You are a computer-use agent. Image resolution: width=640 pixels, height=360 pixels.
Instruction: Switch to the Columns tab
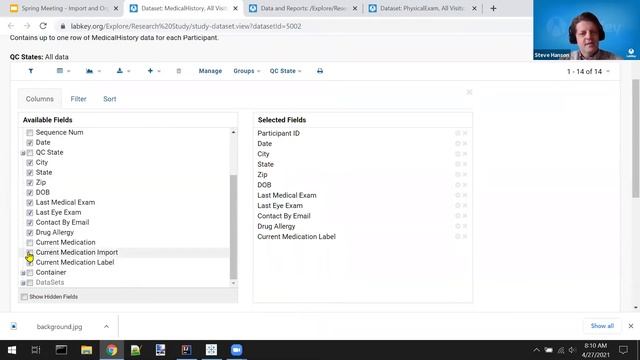[x=40, y=99]
